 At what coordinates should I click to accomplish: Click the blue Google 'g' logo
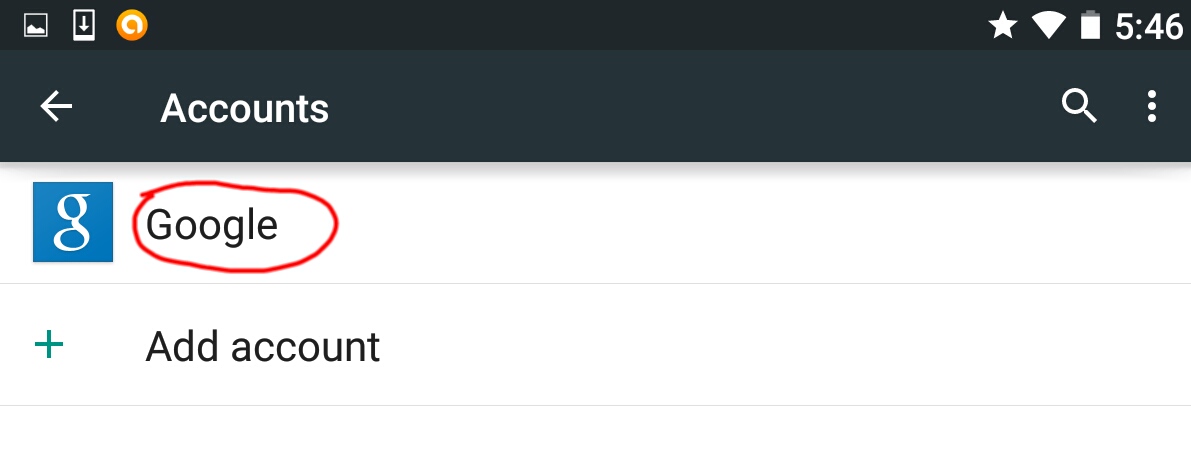(73, 222)
